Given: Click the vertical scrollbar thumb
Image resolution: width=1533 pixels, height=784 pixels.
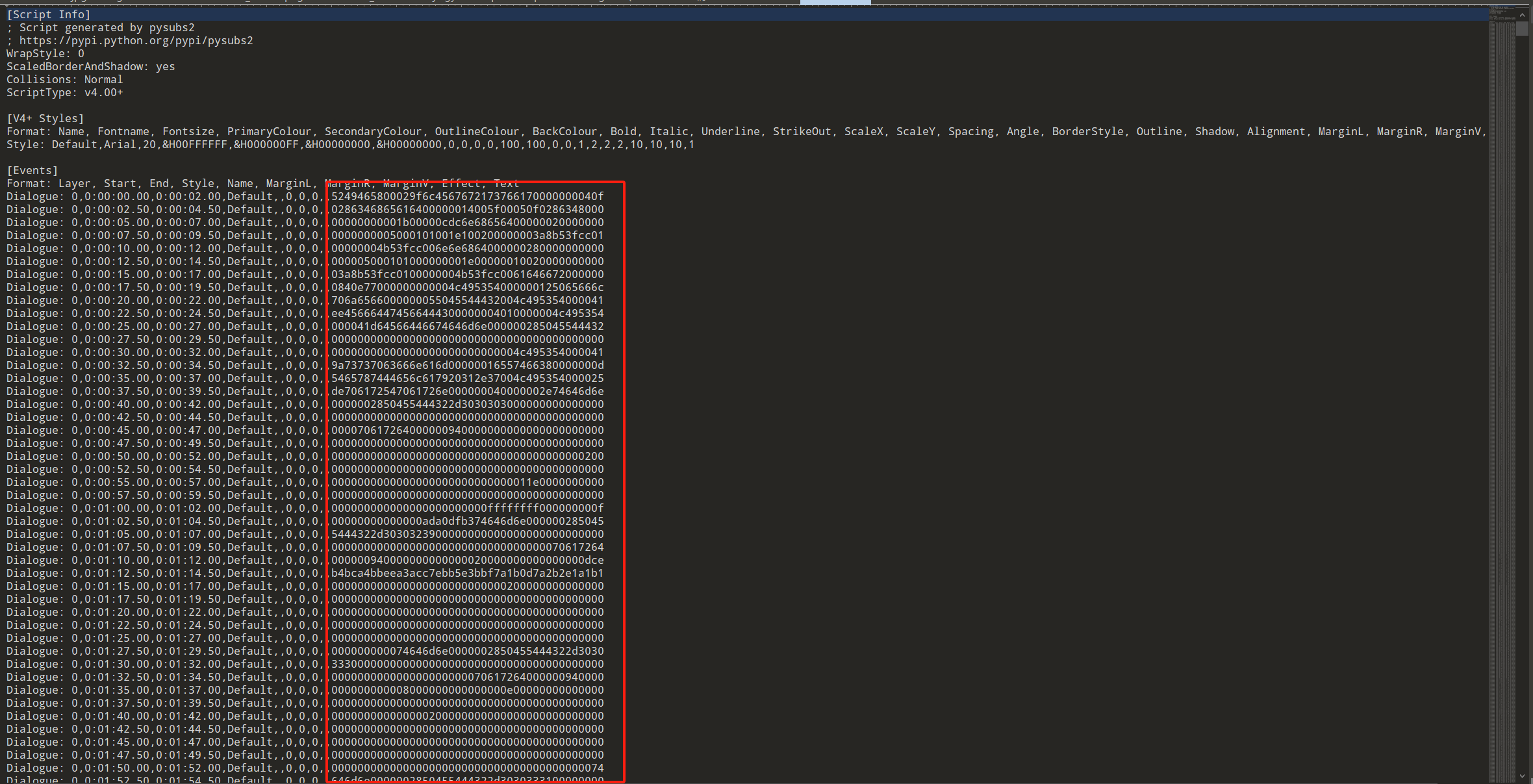Looking at the screenshot, I should (1522, 29).
